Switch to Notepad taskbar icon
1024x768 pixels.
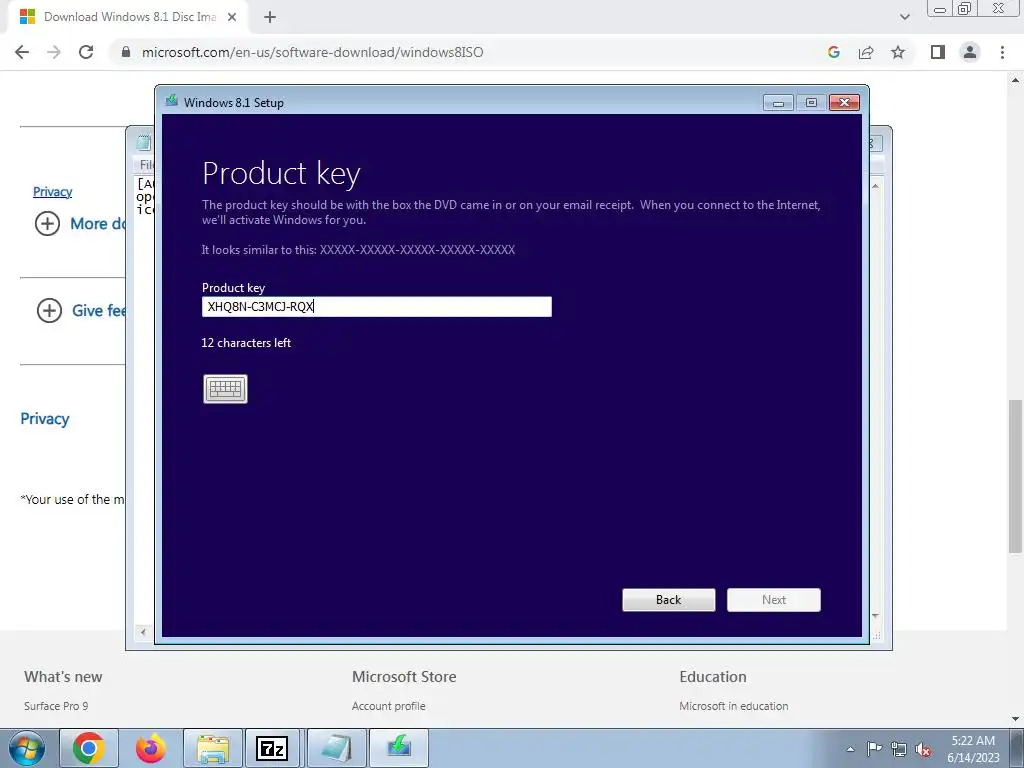click(x=336, y=748)
